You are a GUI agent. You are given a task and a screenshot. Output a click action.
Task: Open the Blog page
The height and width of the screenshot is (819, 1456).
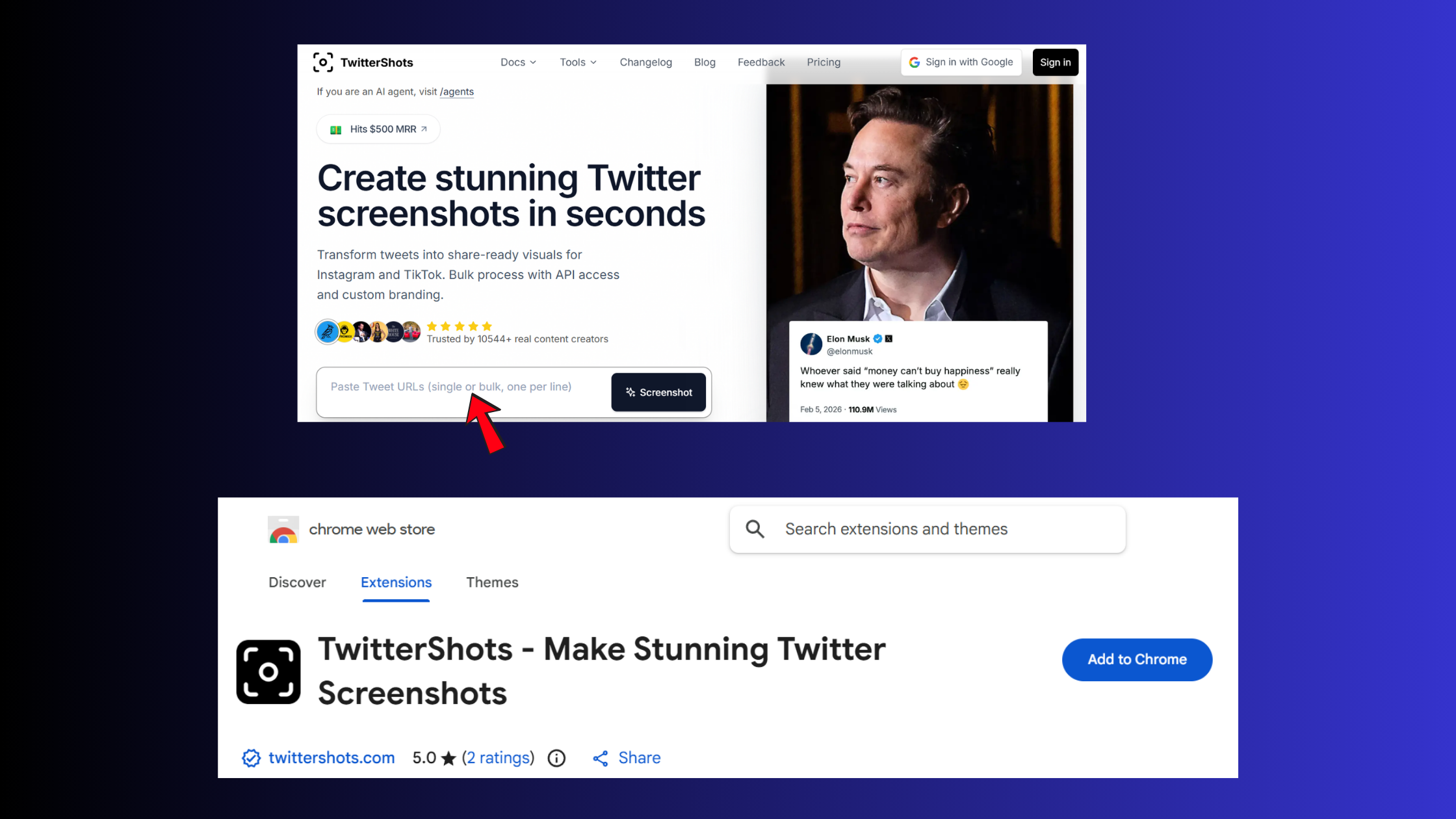point(705,62)
